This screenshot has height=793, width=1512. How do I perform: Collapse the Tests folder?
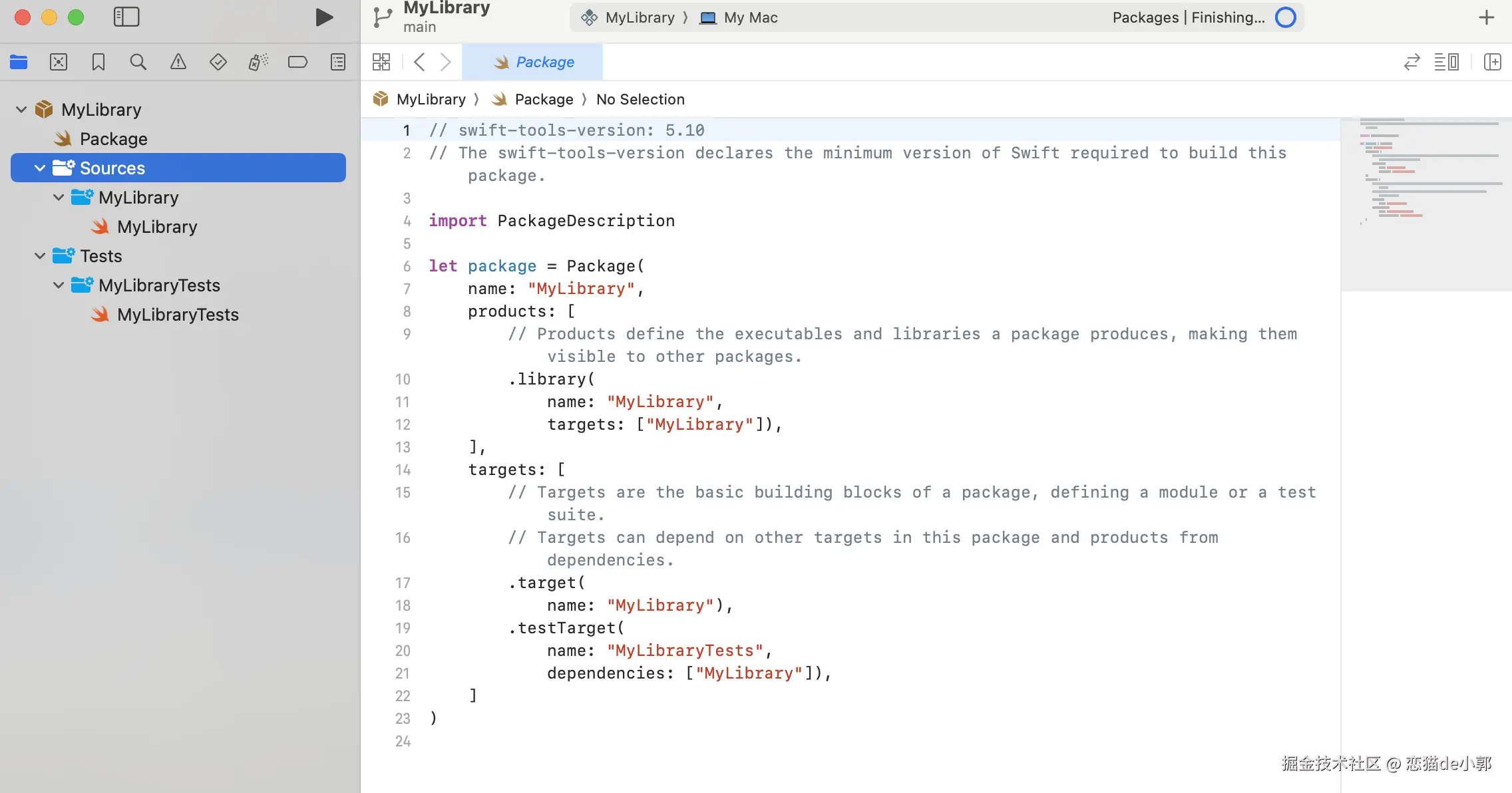(x=40, y=256)
